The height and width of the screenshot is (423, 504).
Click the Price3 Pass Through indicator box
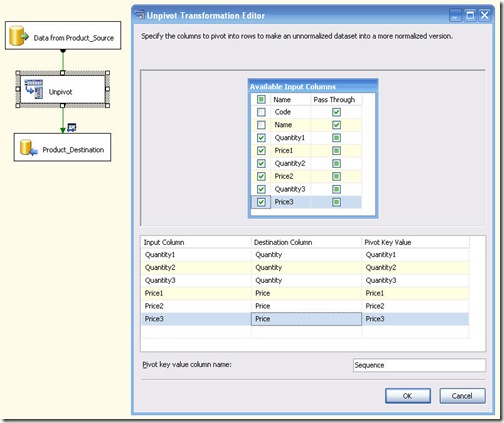(336, 202)
